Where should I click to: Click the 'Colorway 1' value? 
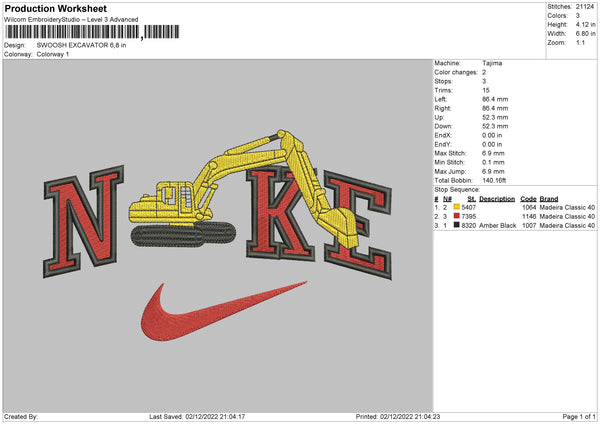(53, 54)
